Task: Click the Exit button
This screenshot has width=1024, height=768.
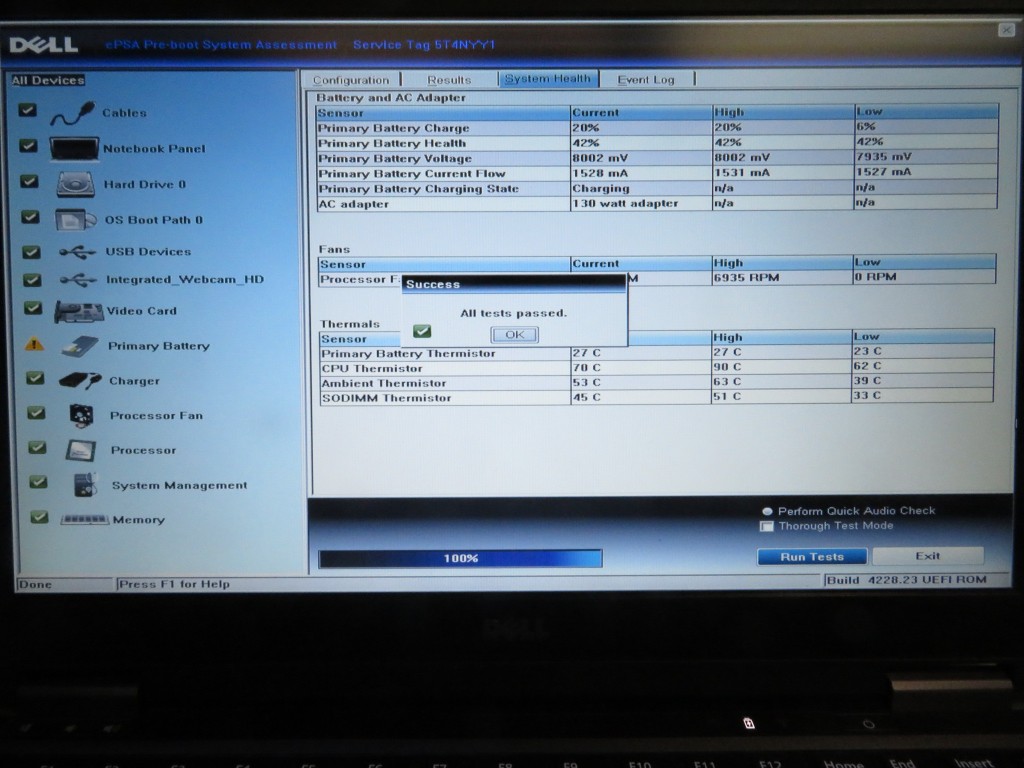Action: click(x=927, y=556)
